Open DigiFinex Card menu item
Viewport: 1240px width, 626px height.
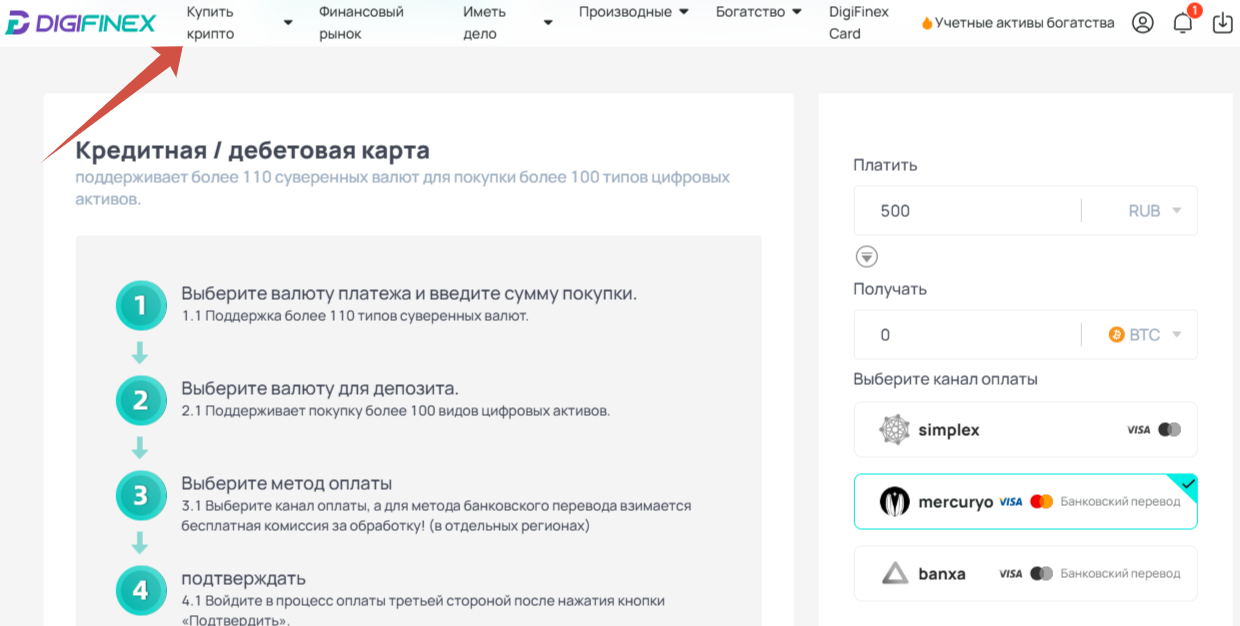pos(859,23)
